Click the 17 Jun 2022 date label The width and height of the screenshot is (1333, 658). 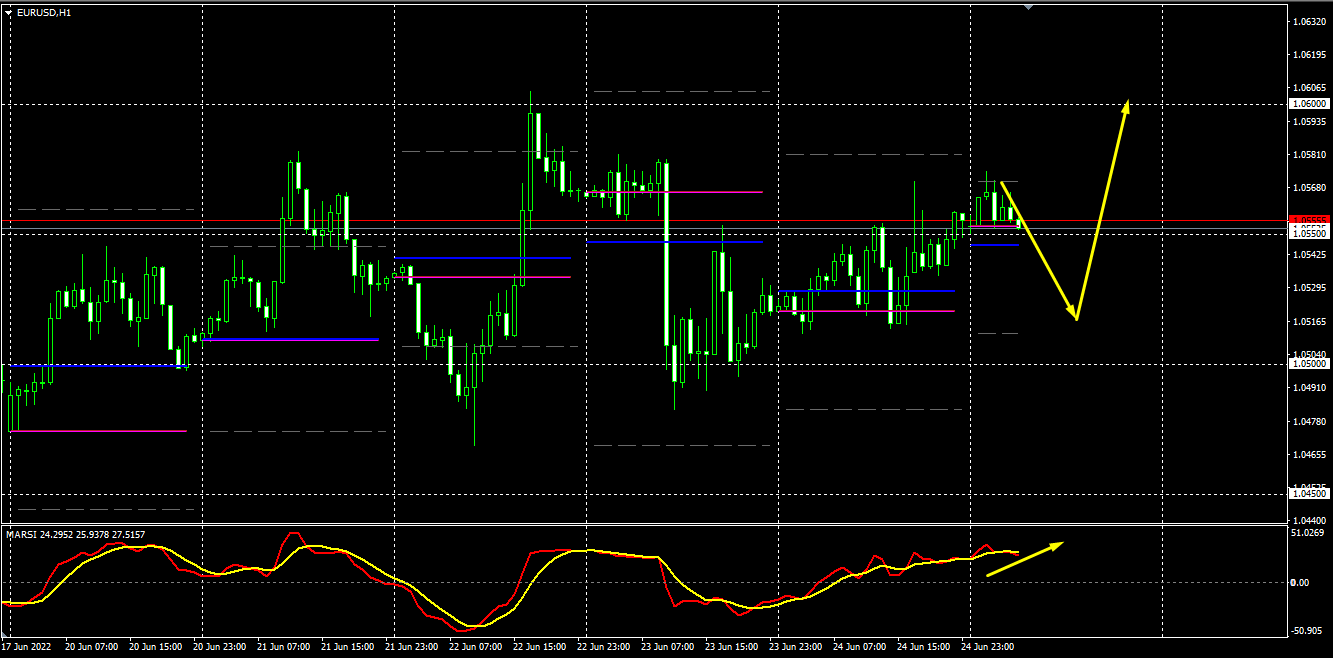click(29, 647)
